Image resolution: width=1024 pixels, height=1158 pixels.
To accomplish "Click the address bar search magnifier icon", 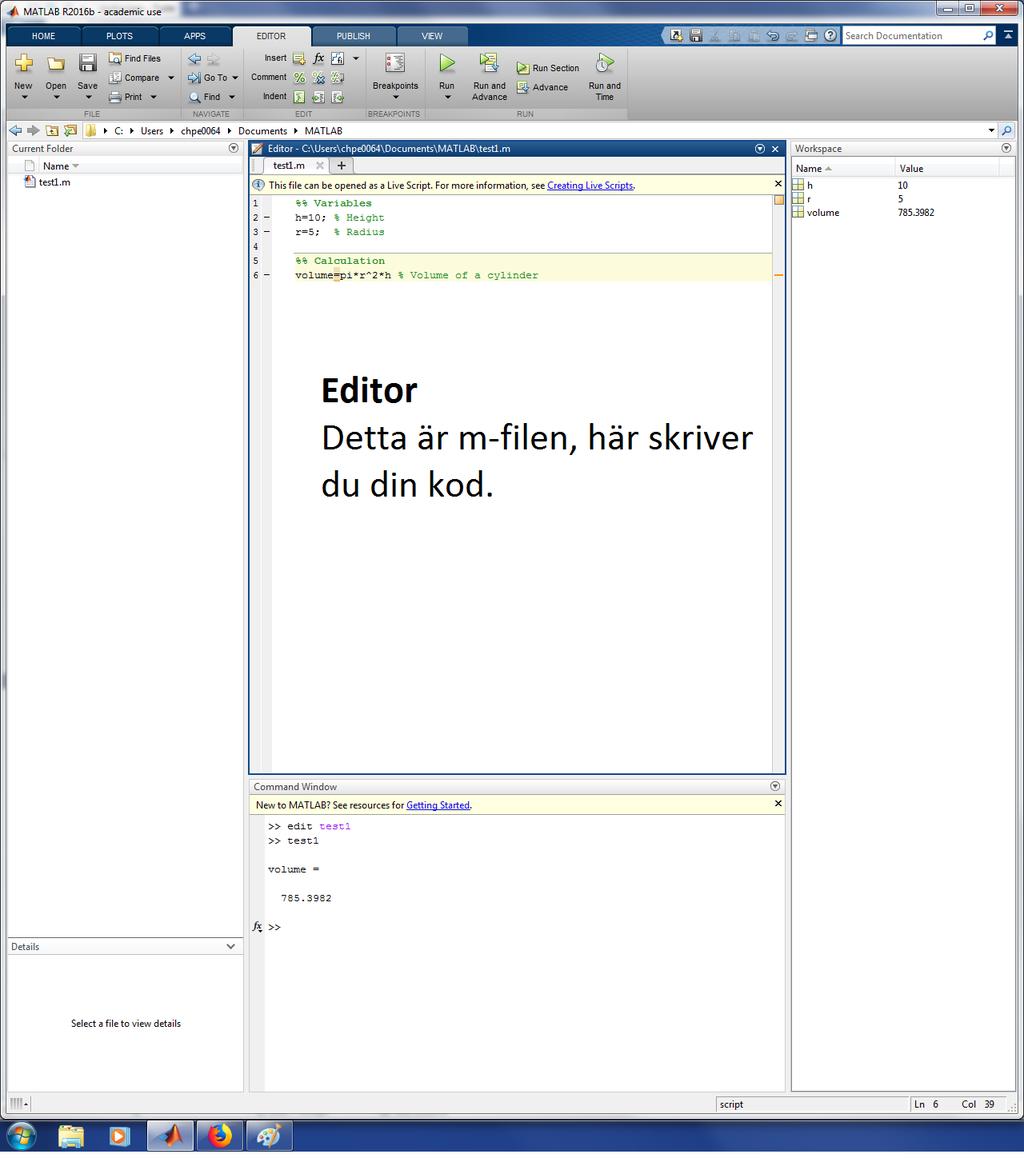I will point(1006,131).
